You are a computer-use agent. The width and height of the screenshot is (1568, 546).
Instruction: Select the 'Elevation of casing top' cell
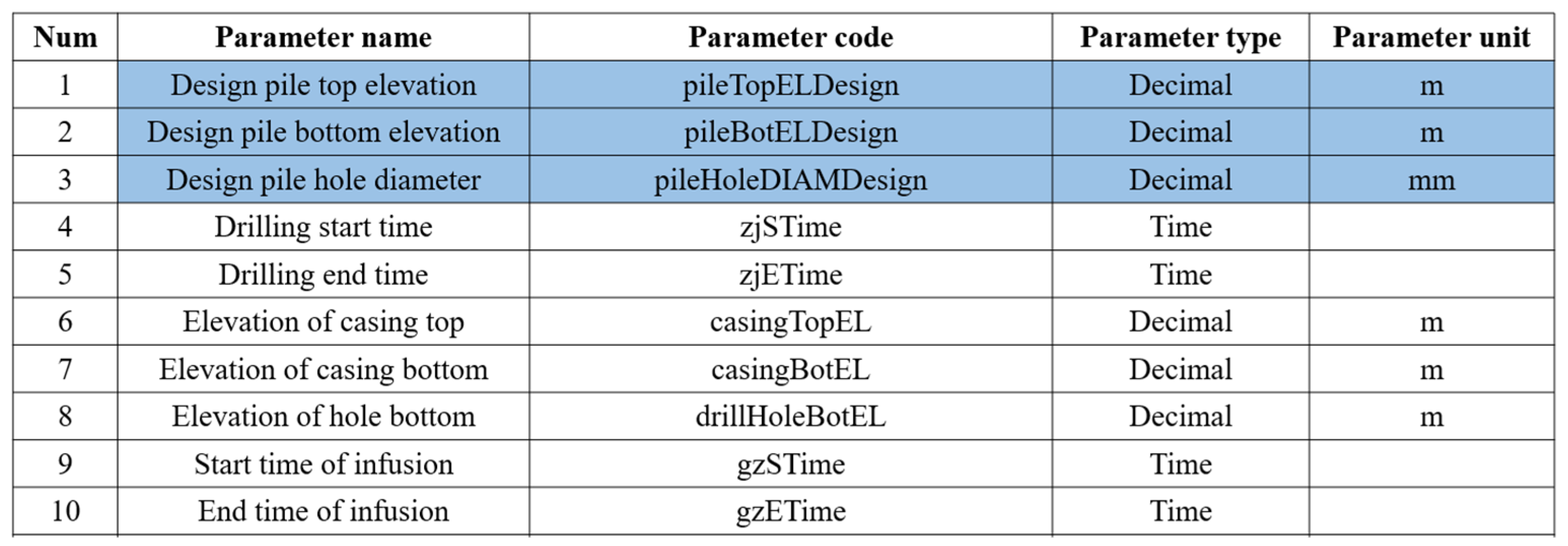click(x=323, y=322)
